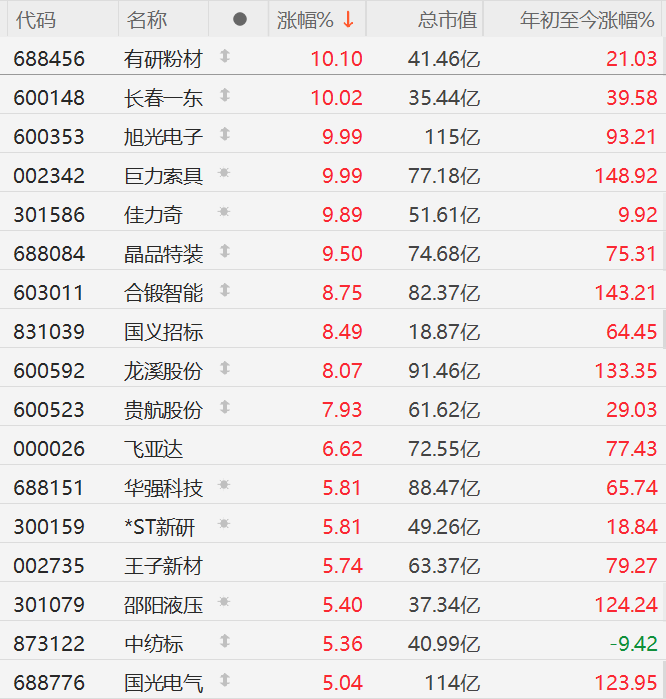666x699 pixels.
Task: Click the star-like icon beside 邵阳液压
Action: [224, 602]
